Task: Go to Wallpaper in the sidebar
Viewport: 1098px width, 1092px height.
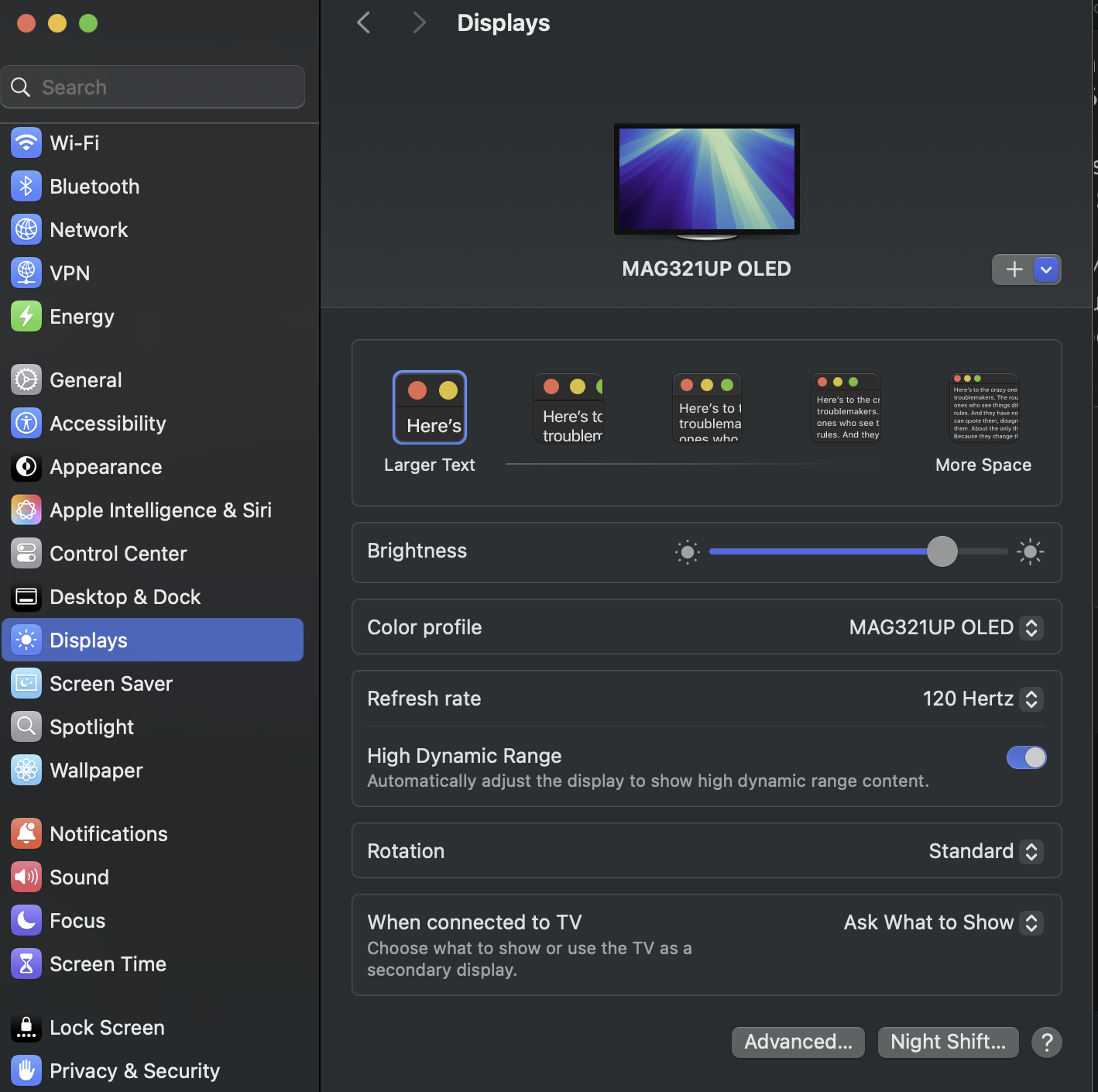Action: pos(153,770)
